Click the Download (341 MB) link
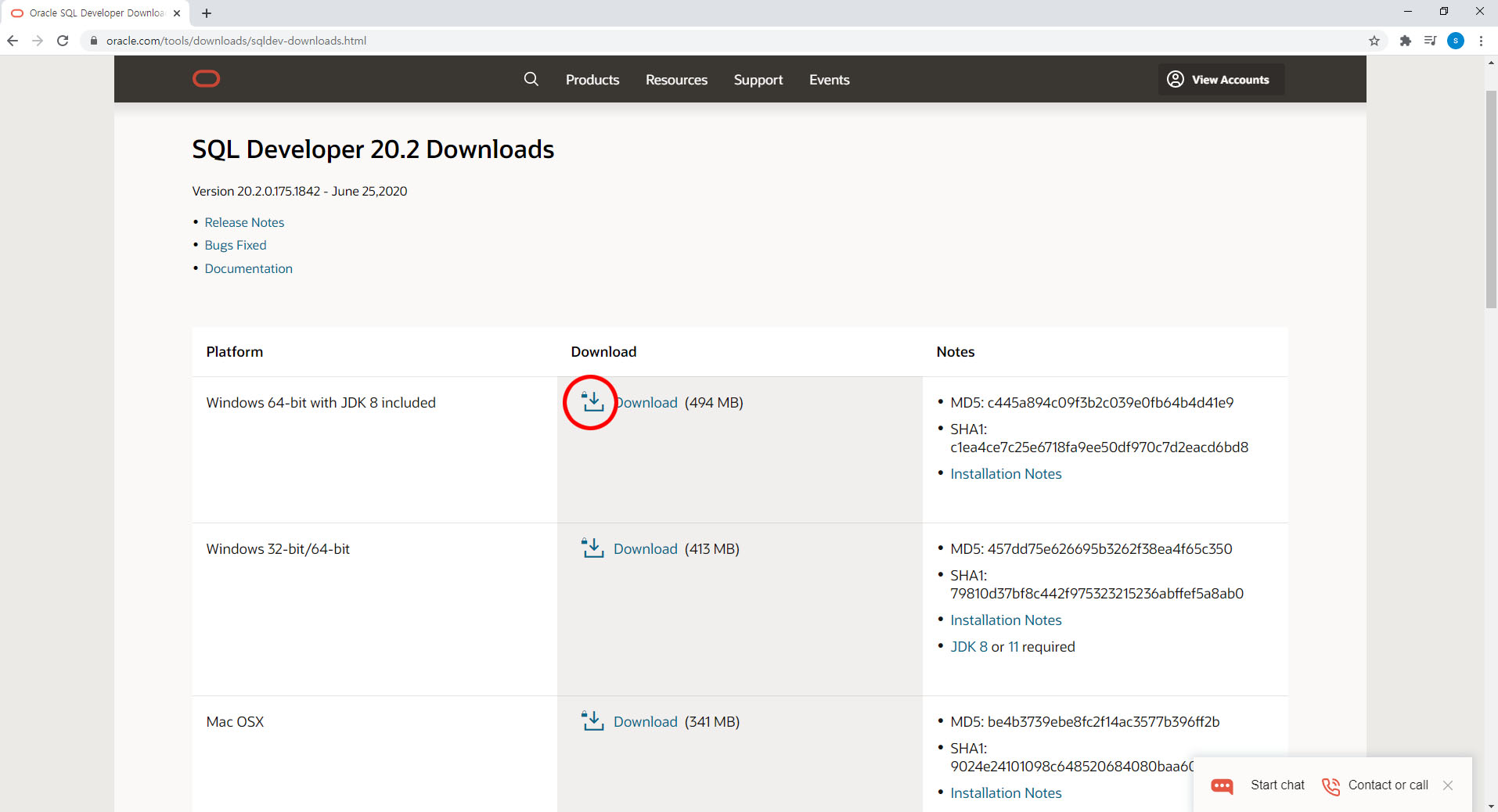 point(646,722)
